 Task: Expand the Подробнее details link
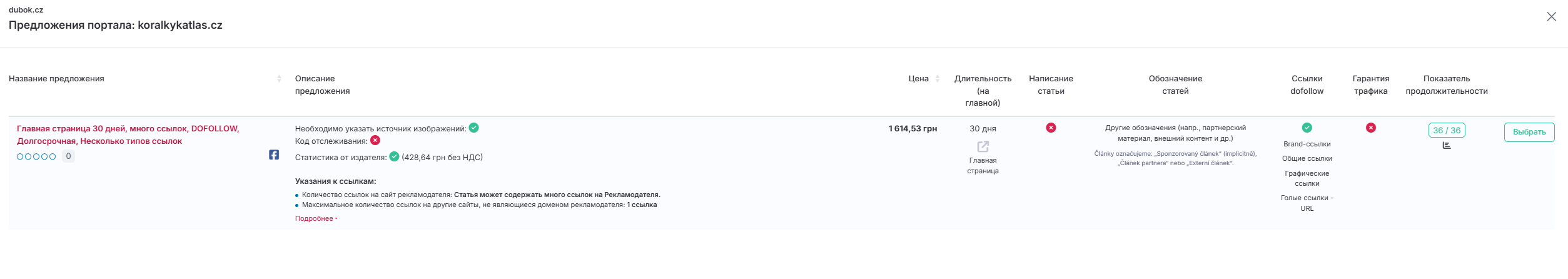pos(316,218)
